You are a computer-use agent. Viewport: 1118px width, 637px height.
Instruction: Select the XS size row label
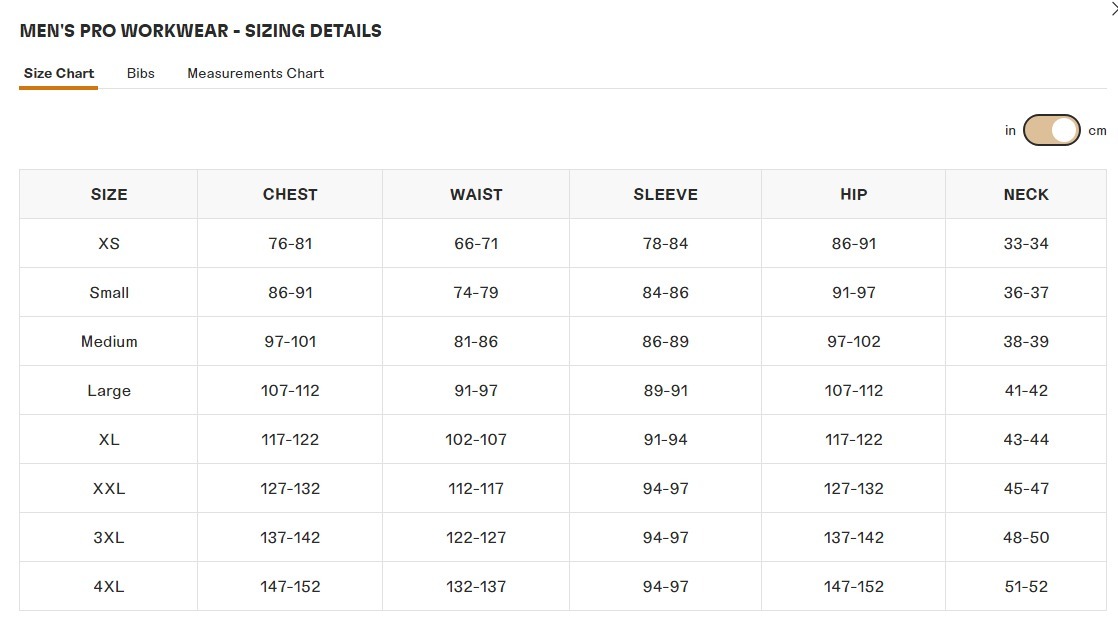coord(109,243)
